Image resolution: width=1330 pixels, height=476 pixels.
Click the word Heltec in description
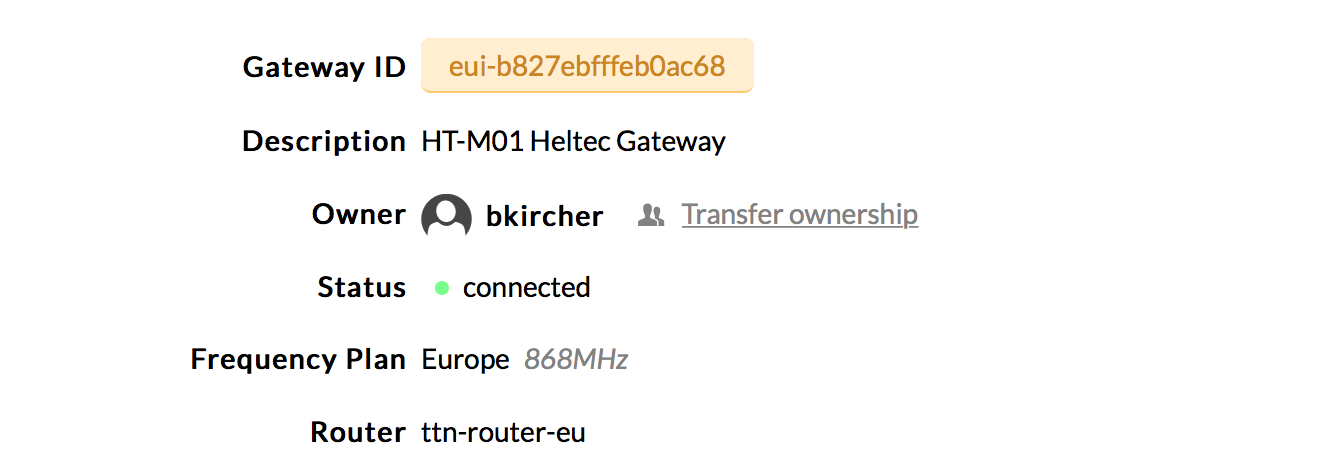click(570, 141)
